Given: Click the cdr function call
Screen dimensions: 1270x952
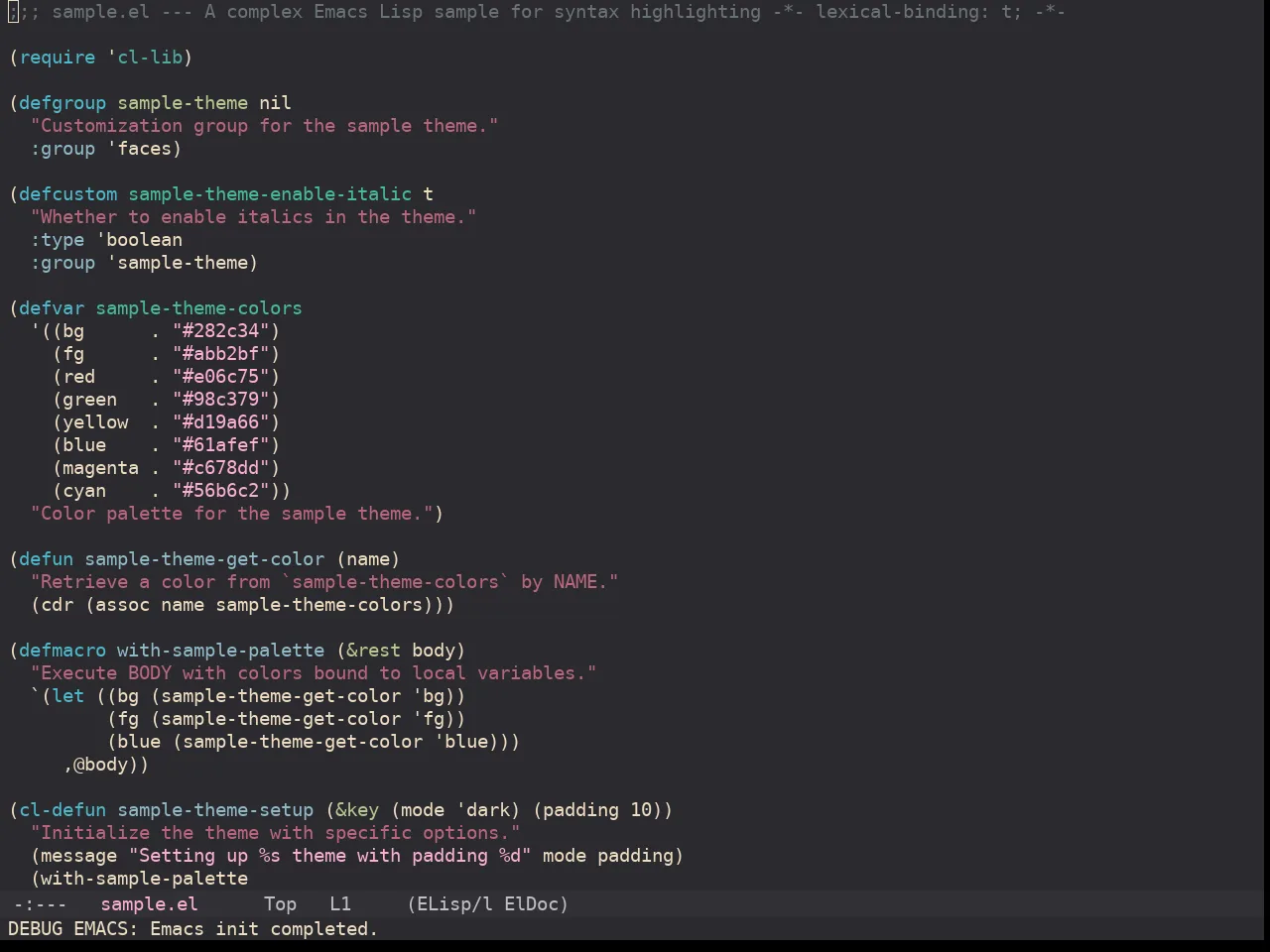Looking at the screenshot, I should [58, 605].
